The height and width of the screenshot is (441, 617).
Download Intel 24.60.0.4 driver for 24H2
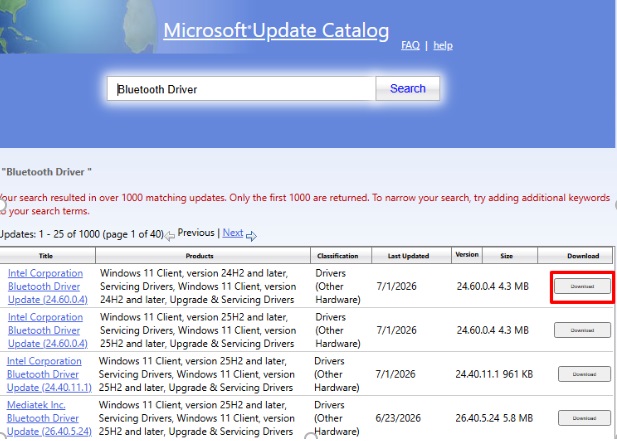pos(582,286)
